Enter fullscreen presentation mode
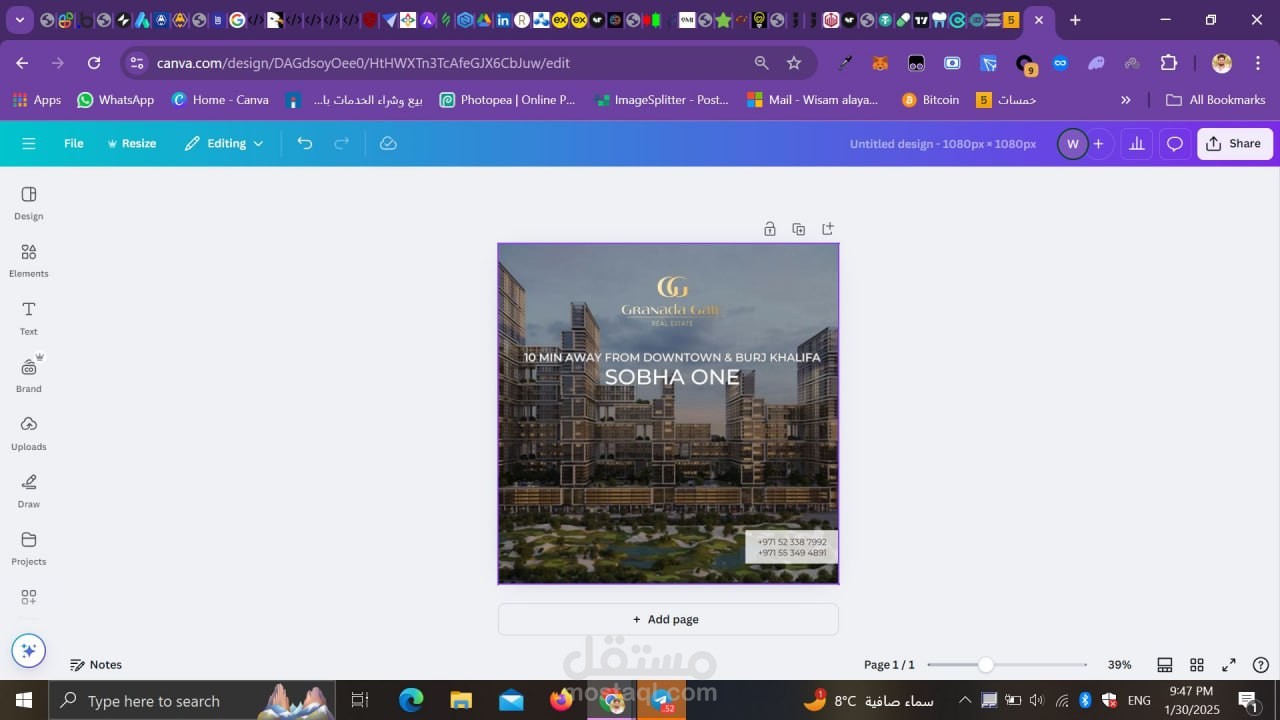 pos(1229,665)
